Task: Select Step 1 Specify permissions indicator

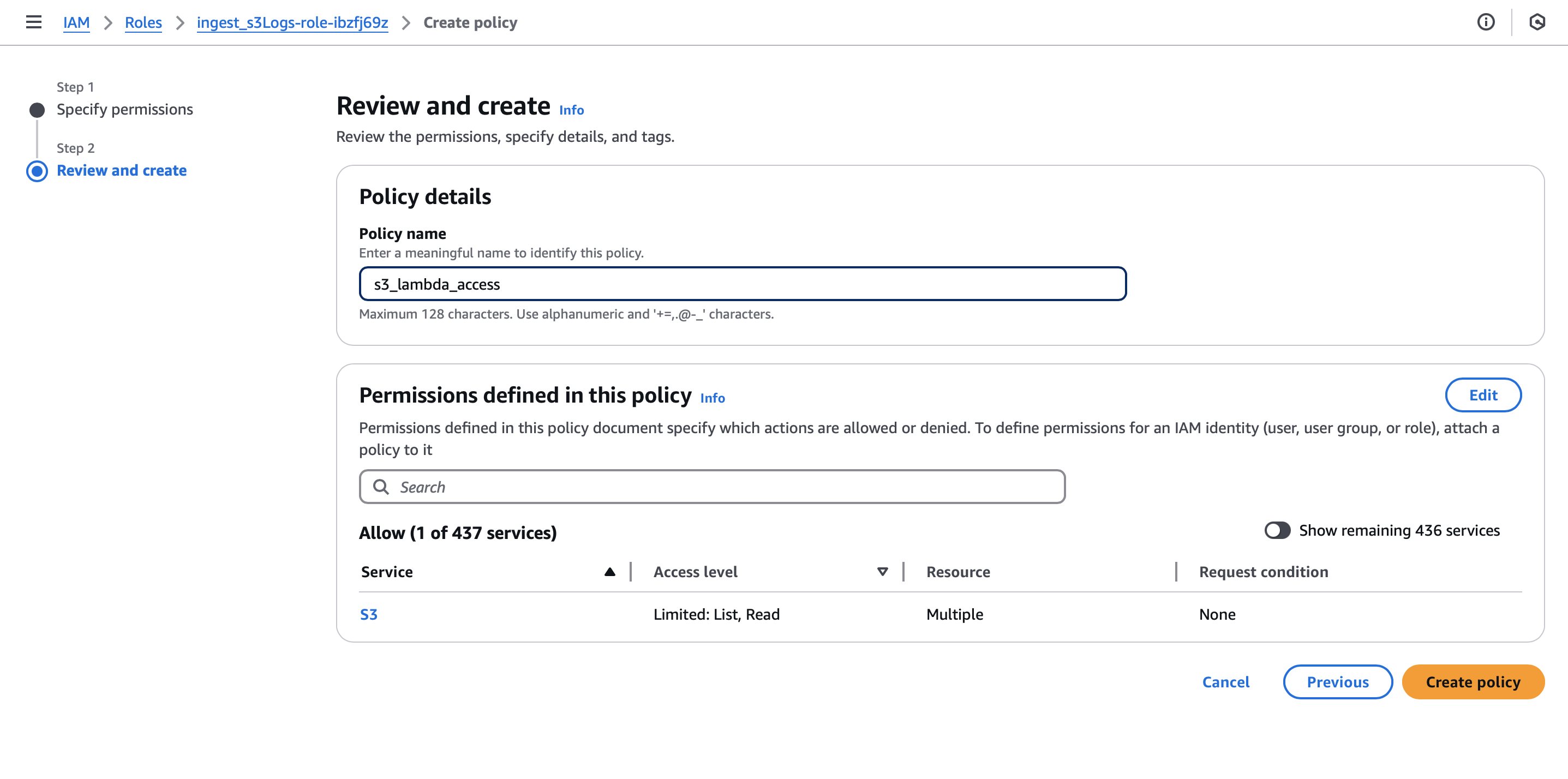Action: pos(37,110)
